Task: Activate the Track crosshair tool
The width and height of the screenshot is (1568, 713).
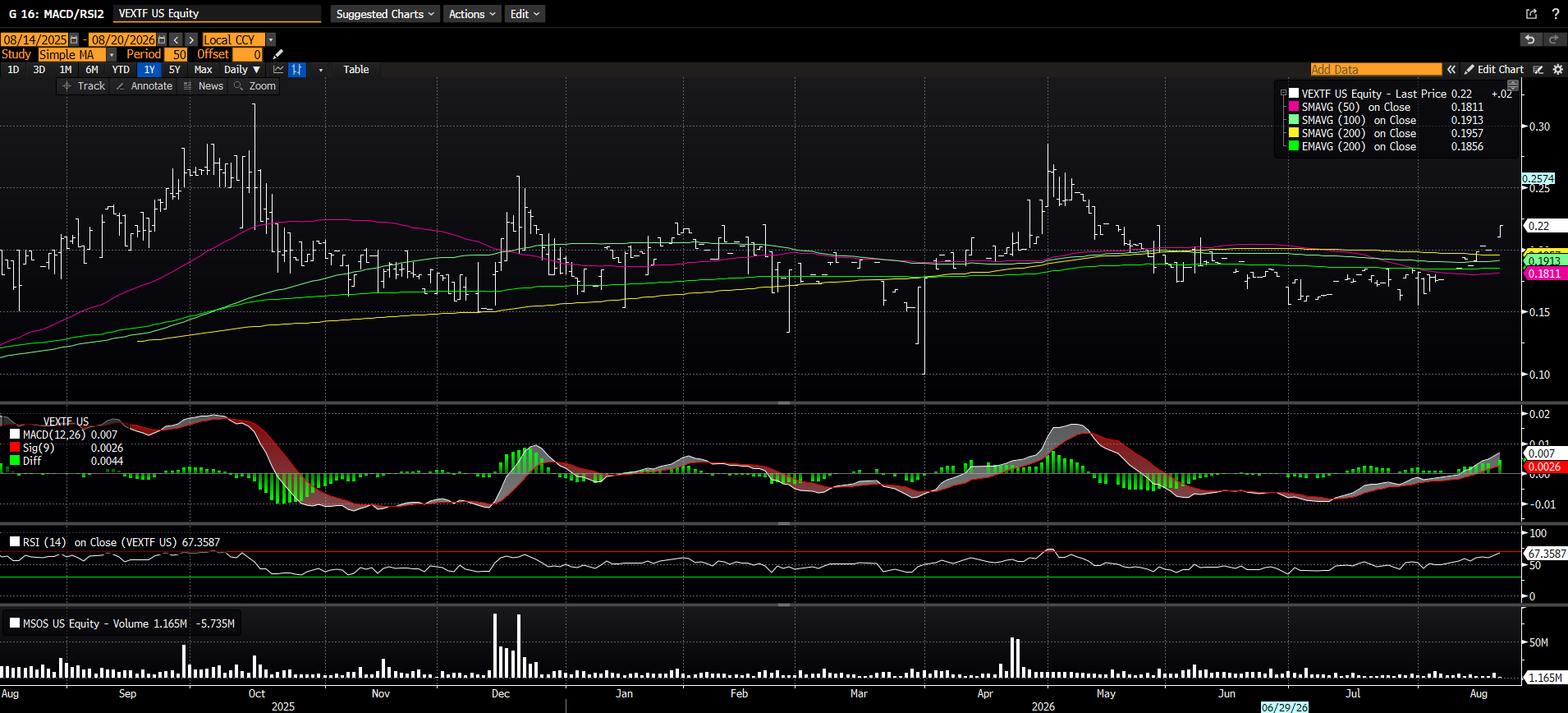Action: click(84, 86)
